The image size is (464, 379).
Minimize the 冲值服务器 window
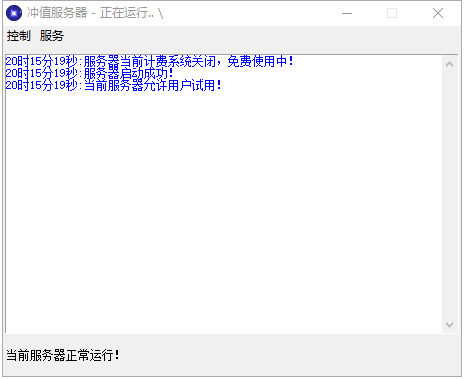[x=347, y=13]
